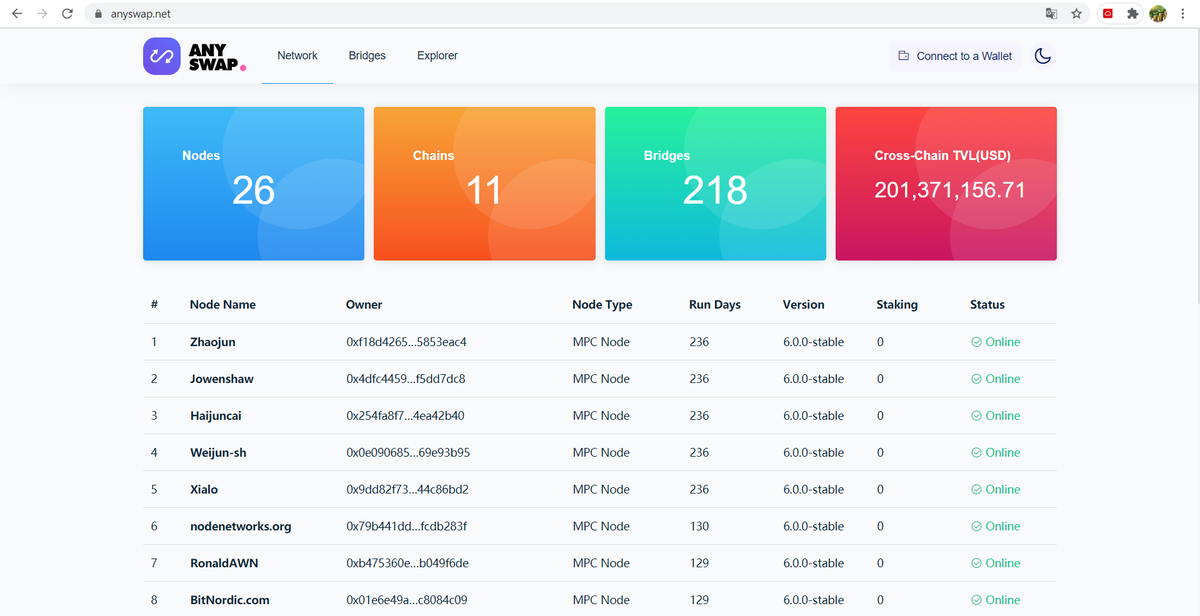Click the Online status for Xialo
This screenshot has height=616, width=1200.
tap(996, 490)
